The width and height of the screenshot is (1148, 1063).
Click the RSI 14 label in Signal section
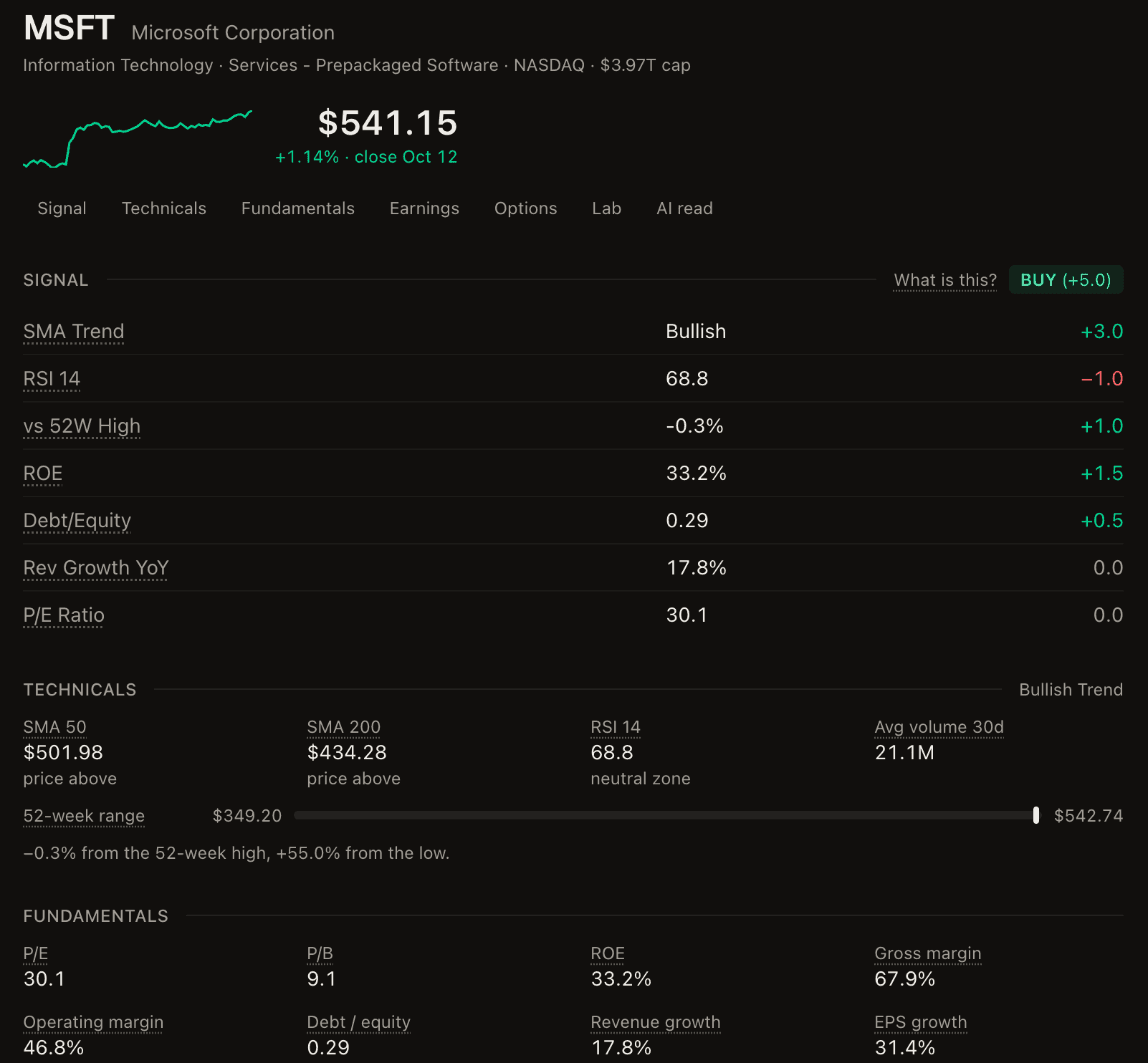[x=52, y=378]
